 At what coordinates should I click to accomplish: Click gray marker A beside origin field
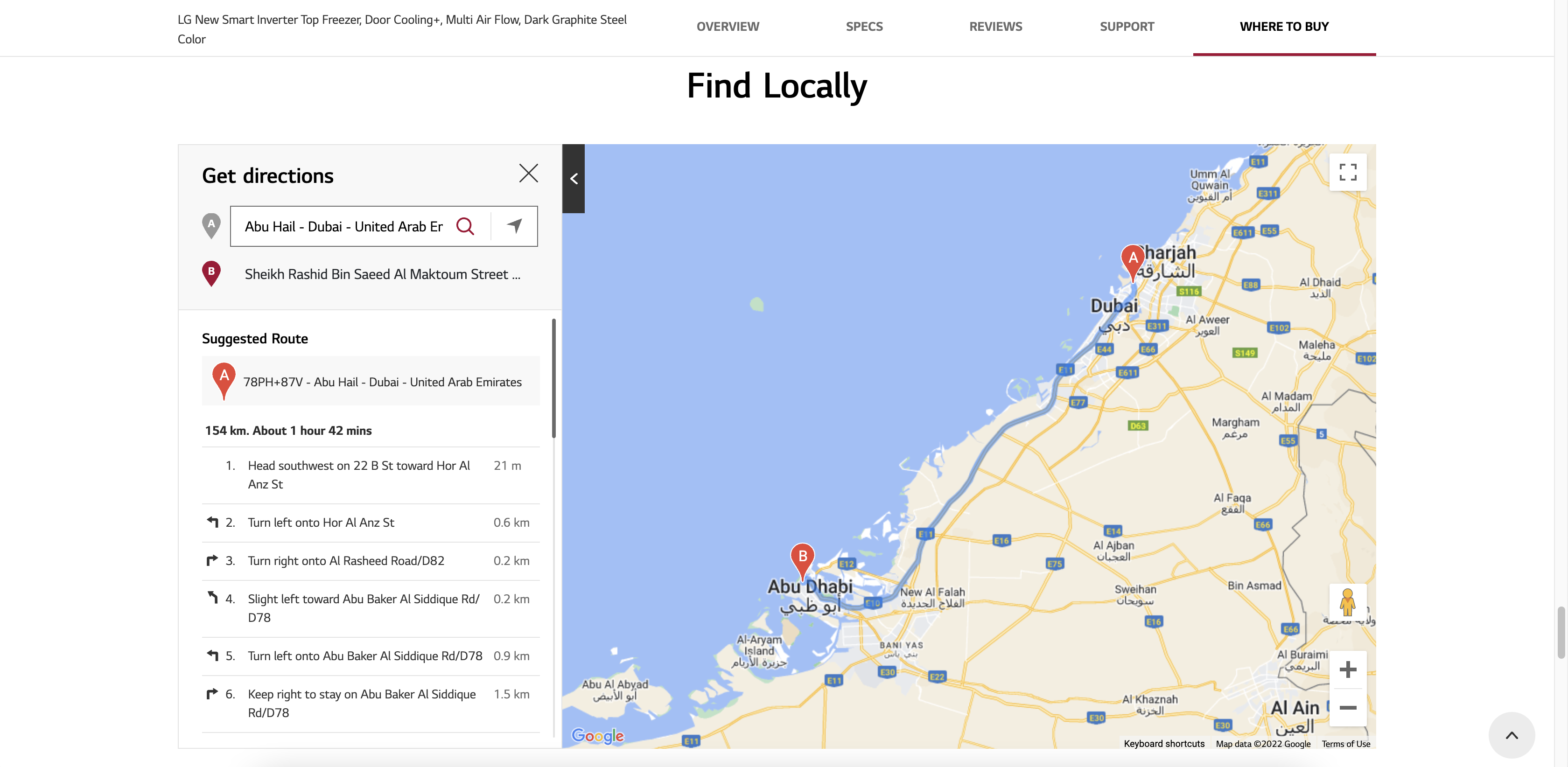[211, 226]
